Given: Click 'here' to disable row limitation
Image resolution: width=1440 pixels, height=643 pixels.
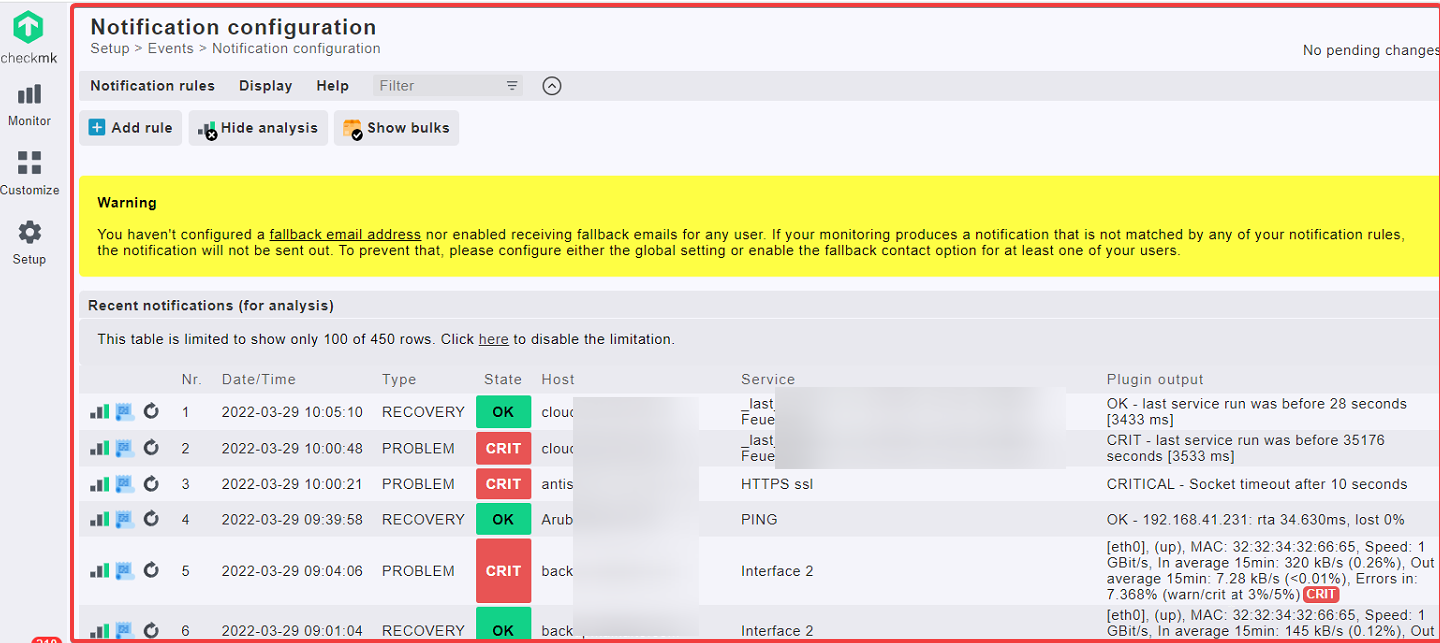Looking at the screenshot, I should tap(493, 339).
